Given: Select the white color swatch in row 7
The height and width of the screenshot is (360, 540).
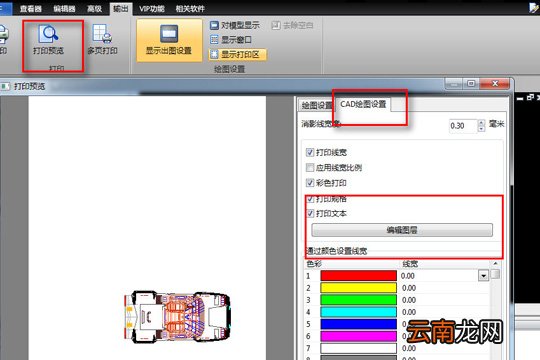Looking at the screenshot, I should pyautogui.click(x=359, y=348).
